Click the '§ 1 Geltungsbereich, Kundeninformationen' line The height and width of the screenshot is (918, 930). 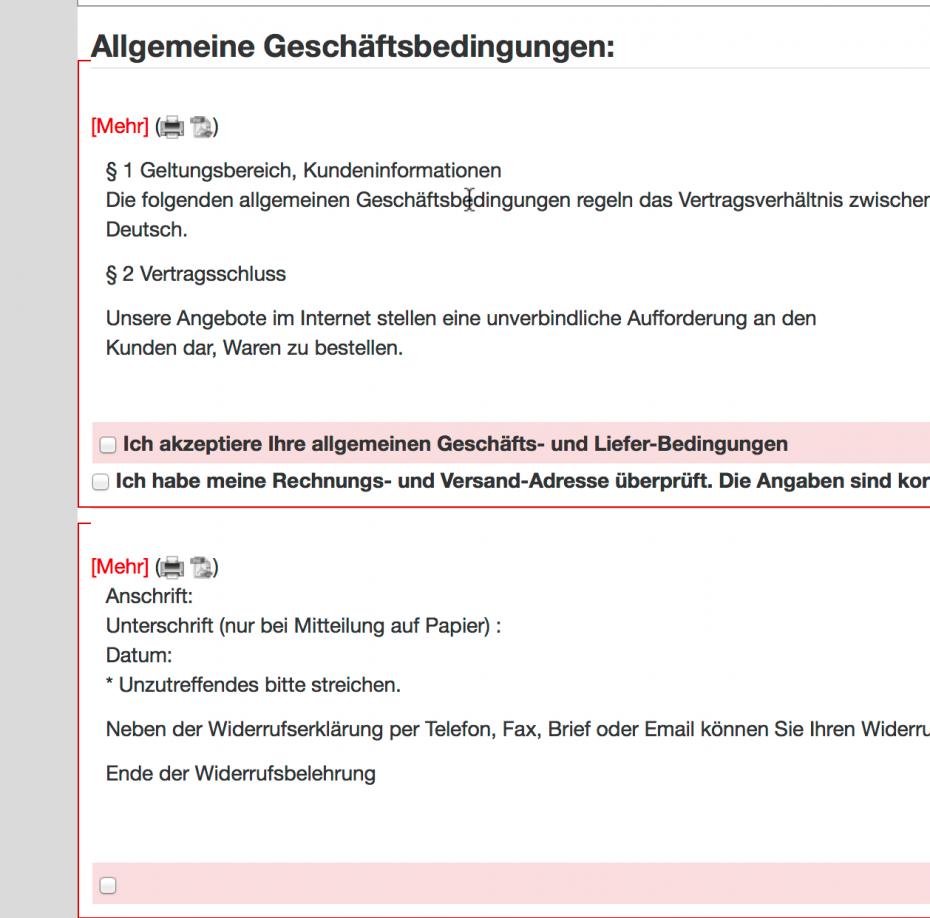coord(303,171)
